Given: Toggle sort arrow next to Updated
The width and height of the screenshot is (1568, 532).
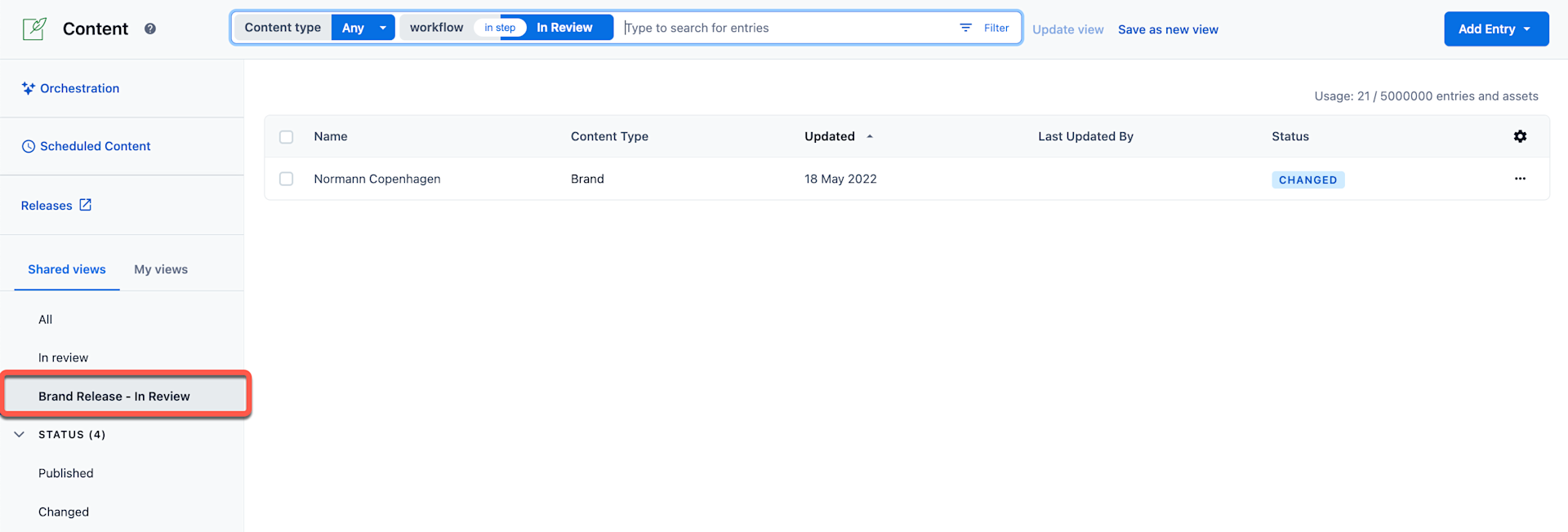Looking at the screenshot, I should (870, 136).
